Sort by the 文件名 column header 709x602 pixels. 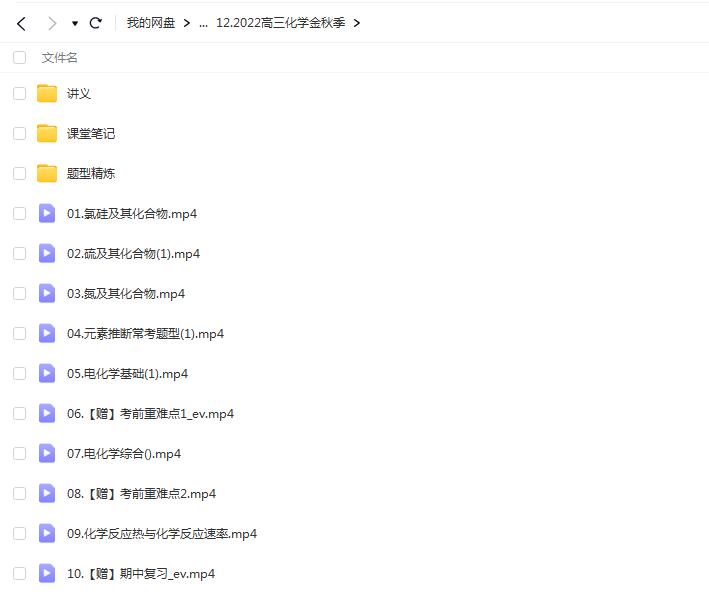click(59, 58)
